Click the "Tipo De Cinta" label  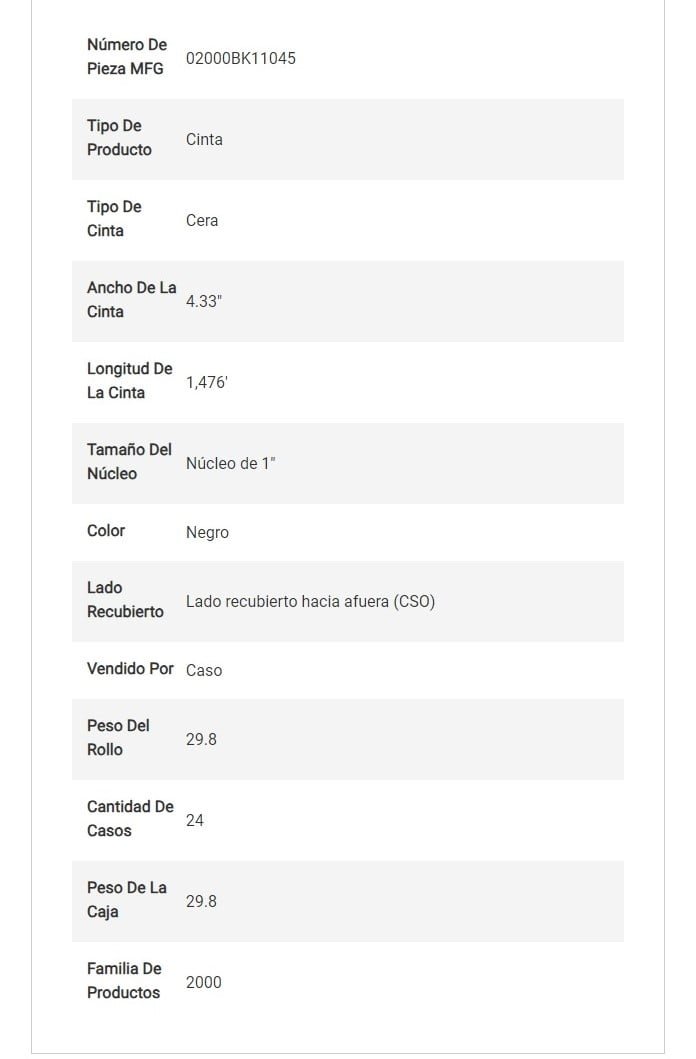point(114,219)
